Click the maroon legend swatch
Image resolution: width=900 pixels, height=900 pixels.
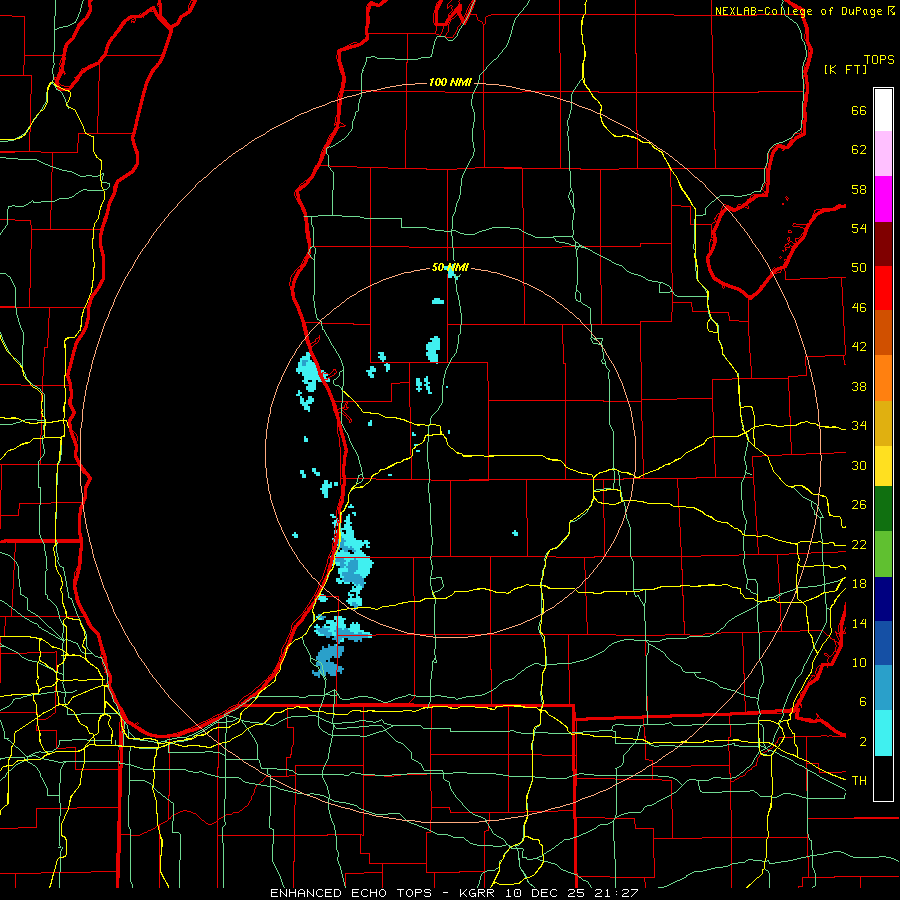click(x=883, y=243)
